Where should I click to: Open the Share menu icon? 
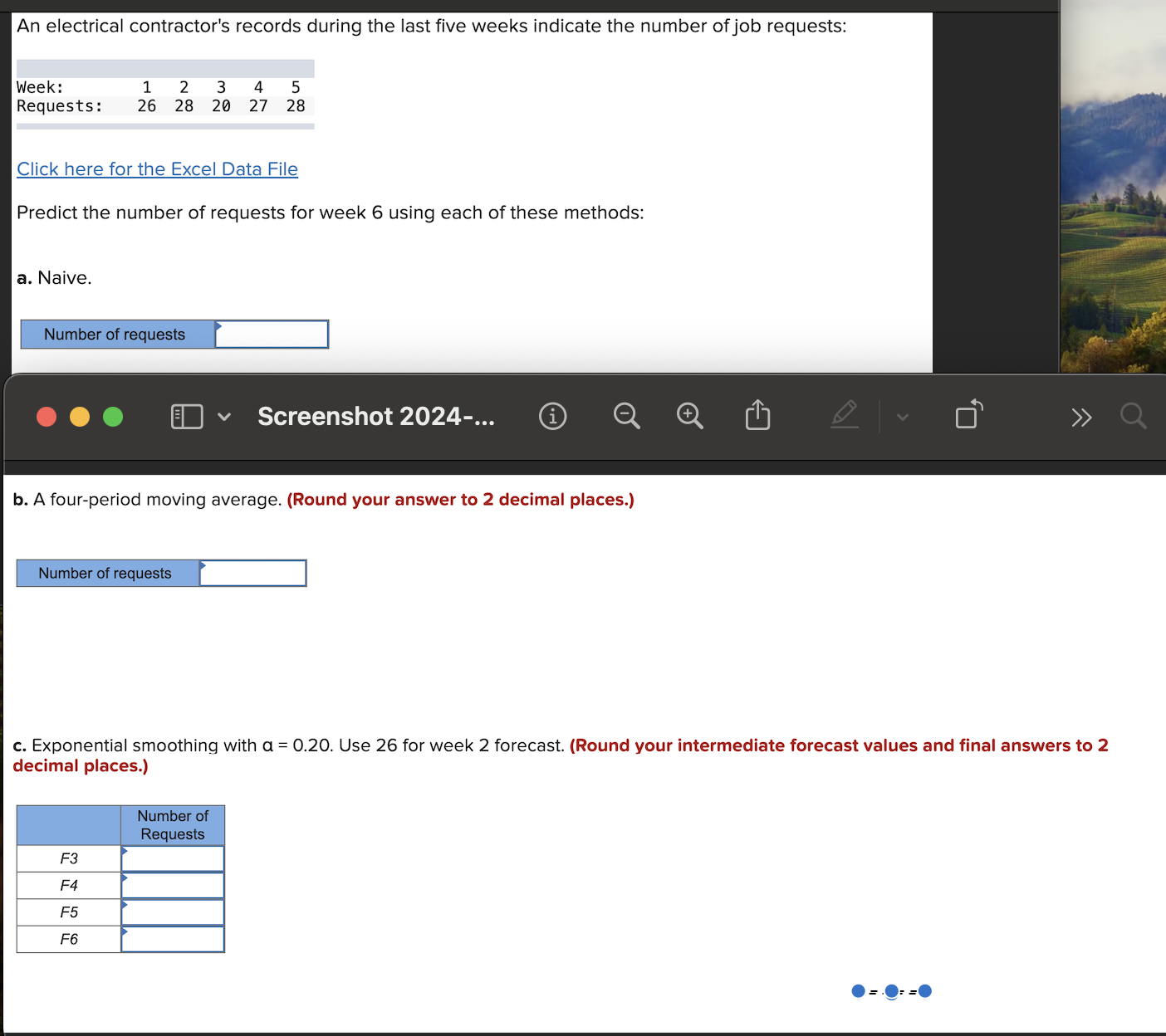point(757,415)
